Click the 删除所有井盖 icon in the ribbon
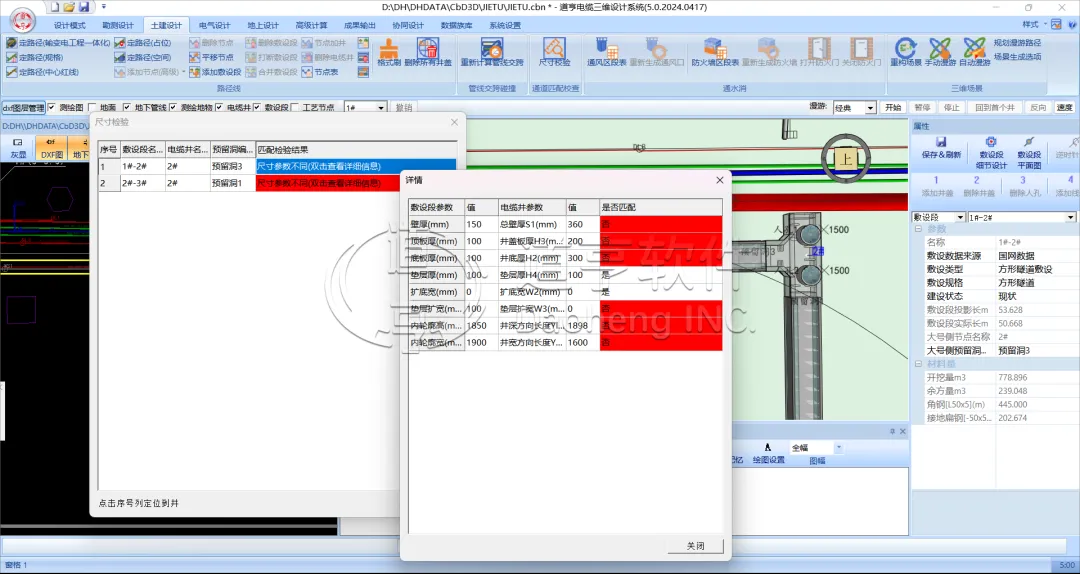 (x=428, y=51)
